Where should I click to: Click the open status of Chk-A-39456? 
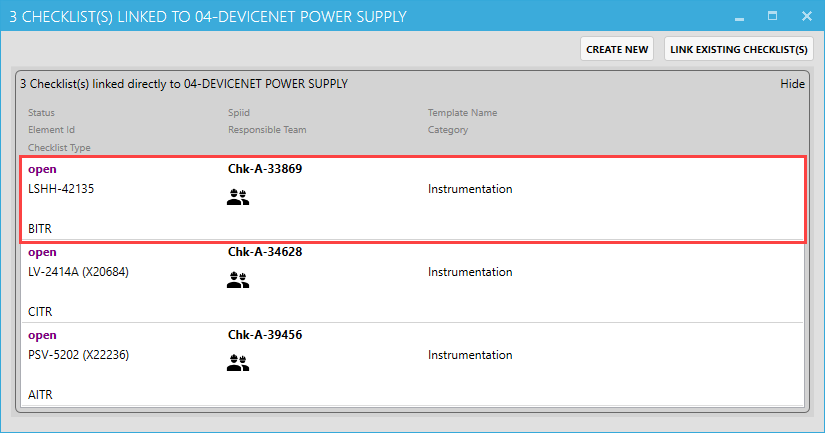(42, 335)
